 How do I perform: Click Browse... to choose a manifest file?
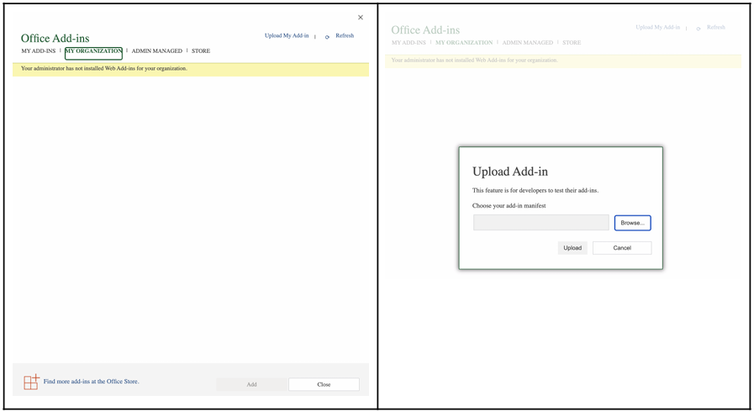pyautogui.click(x=632, y=223)
